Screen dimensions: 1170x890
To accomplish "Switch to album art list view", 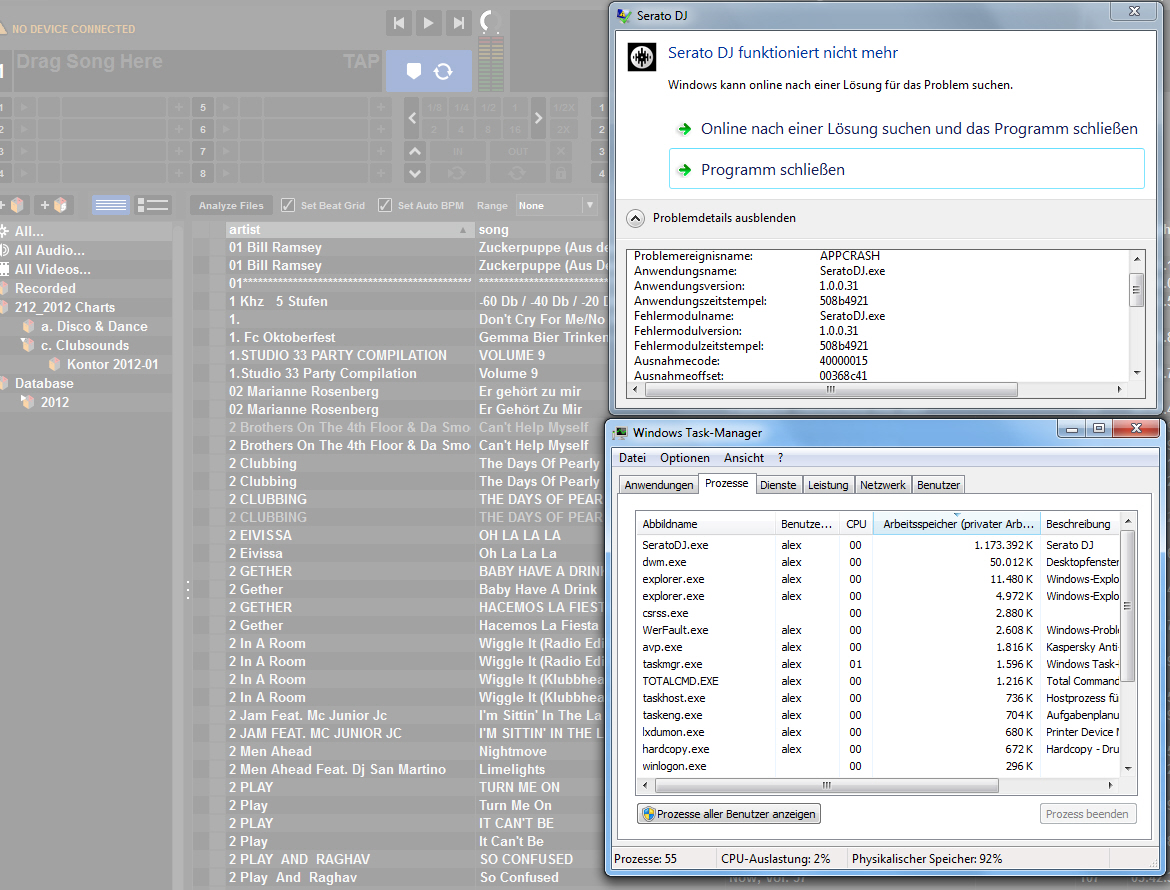I will (x=153, y=204).
